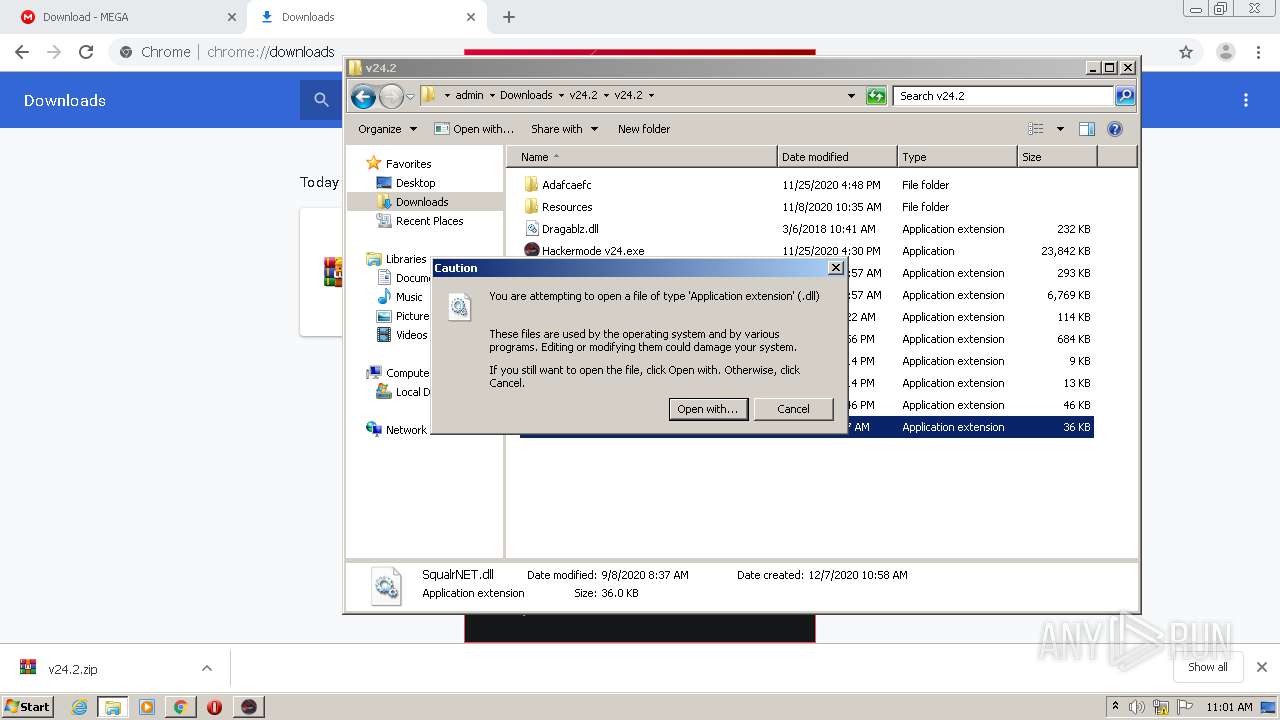Expand the view options dropdown arrow
Image resolution: width=1280 pixels, height=720 pixels.
click(1060, 129)
